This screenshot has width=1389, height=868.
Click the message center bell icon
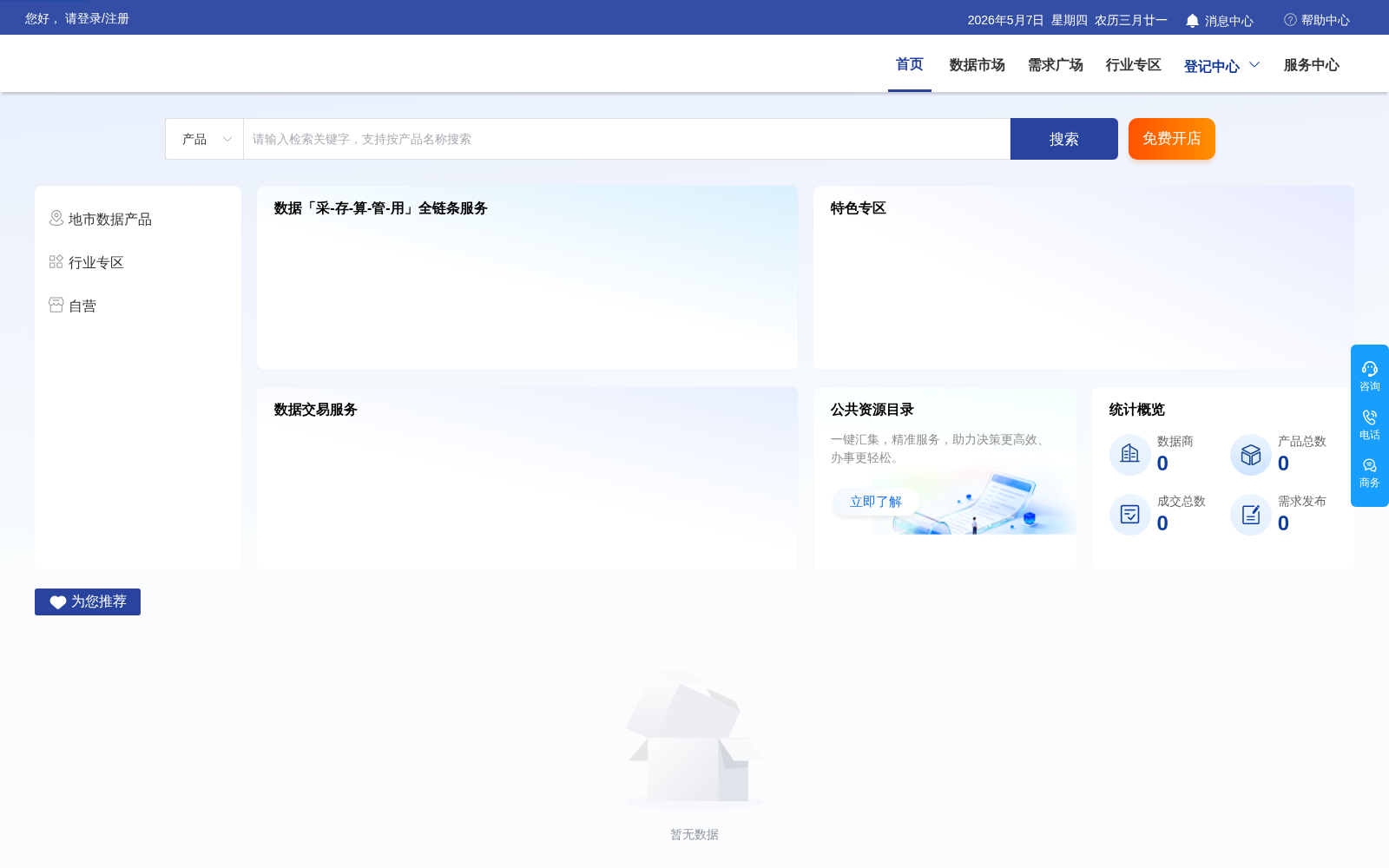coord(1192,20)
